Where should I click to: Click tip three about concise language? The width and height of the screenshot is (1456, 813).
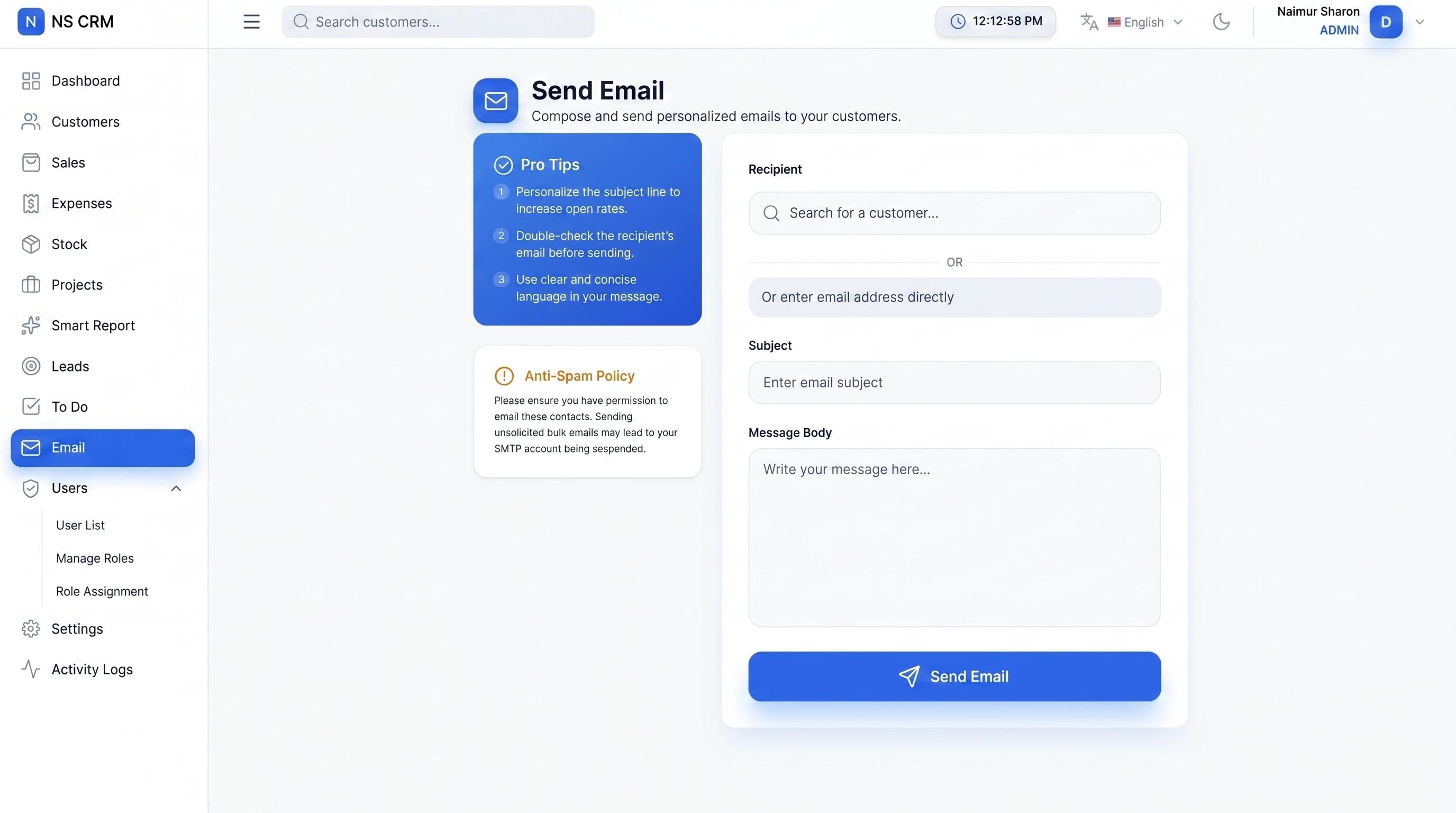(588, 288)
